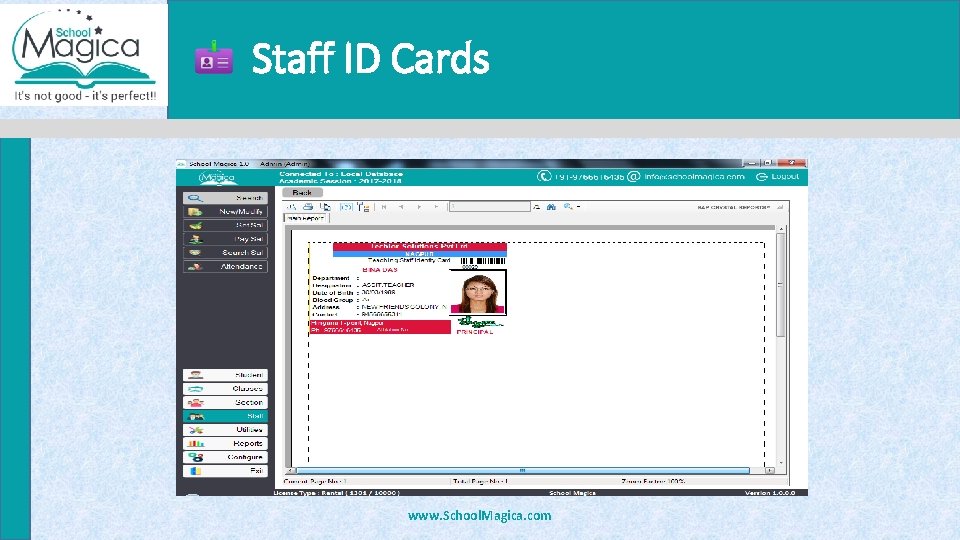Image resolution: width=960 pixels, height=540 pixels.
Task: Click the SAP Crystal Reports logo text
Action: click(x=733, y=208)
